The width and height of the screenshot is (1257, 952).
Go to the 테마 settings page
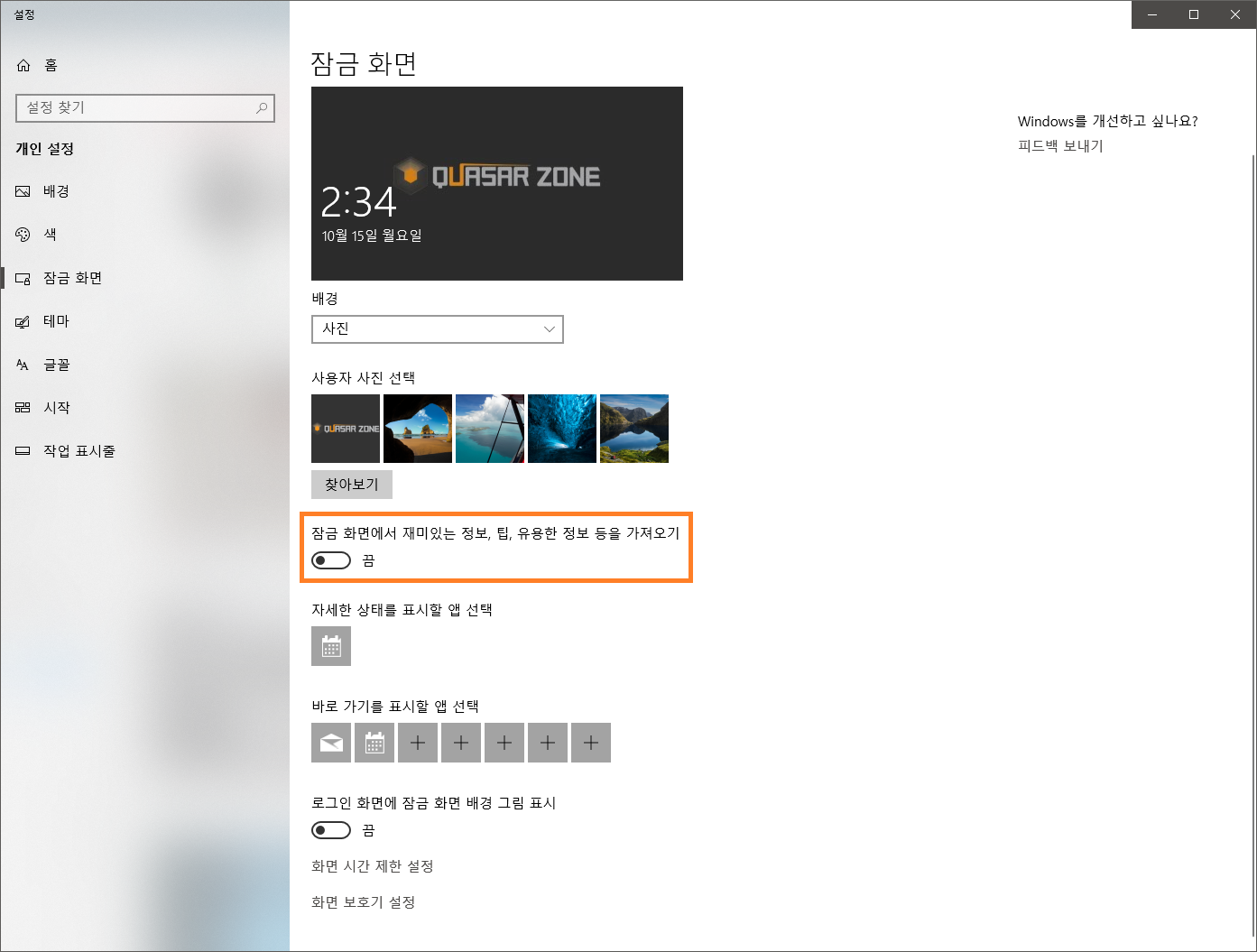coord(144,321)
